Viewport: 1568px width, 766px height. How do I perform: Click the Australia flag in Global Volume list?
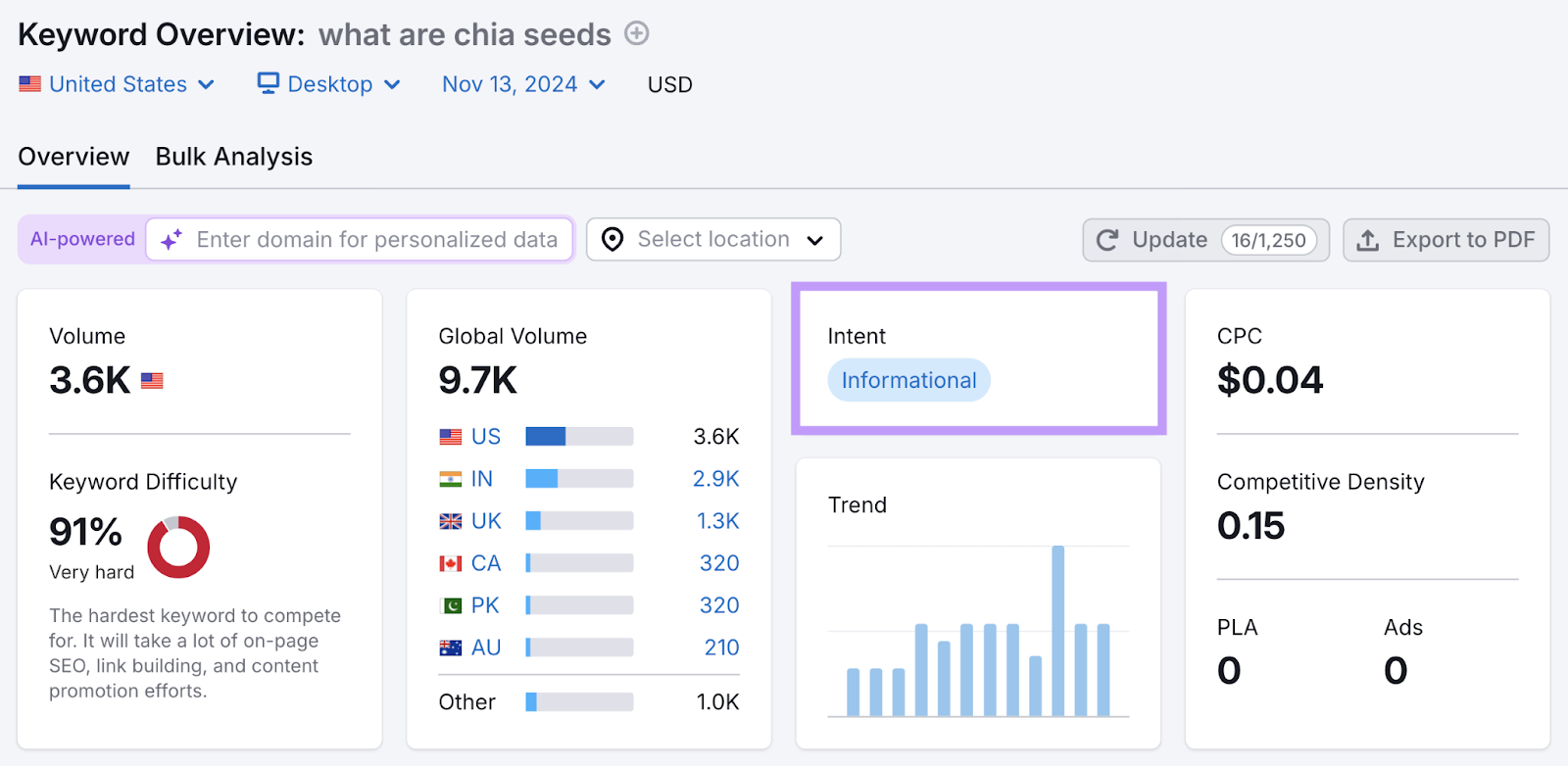tap(451, 646)
